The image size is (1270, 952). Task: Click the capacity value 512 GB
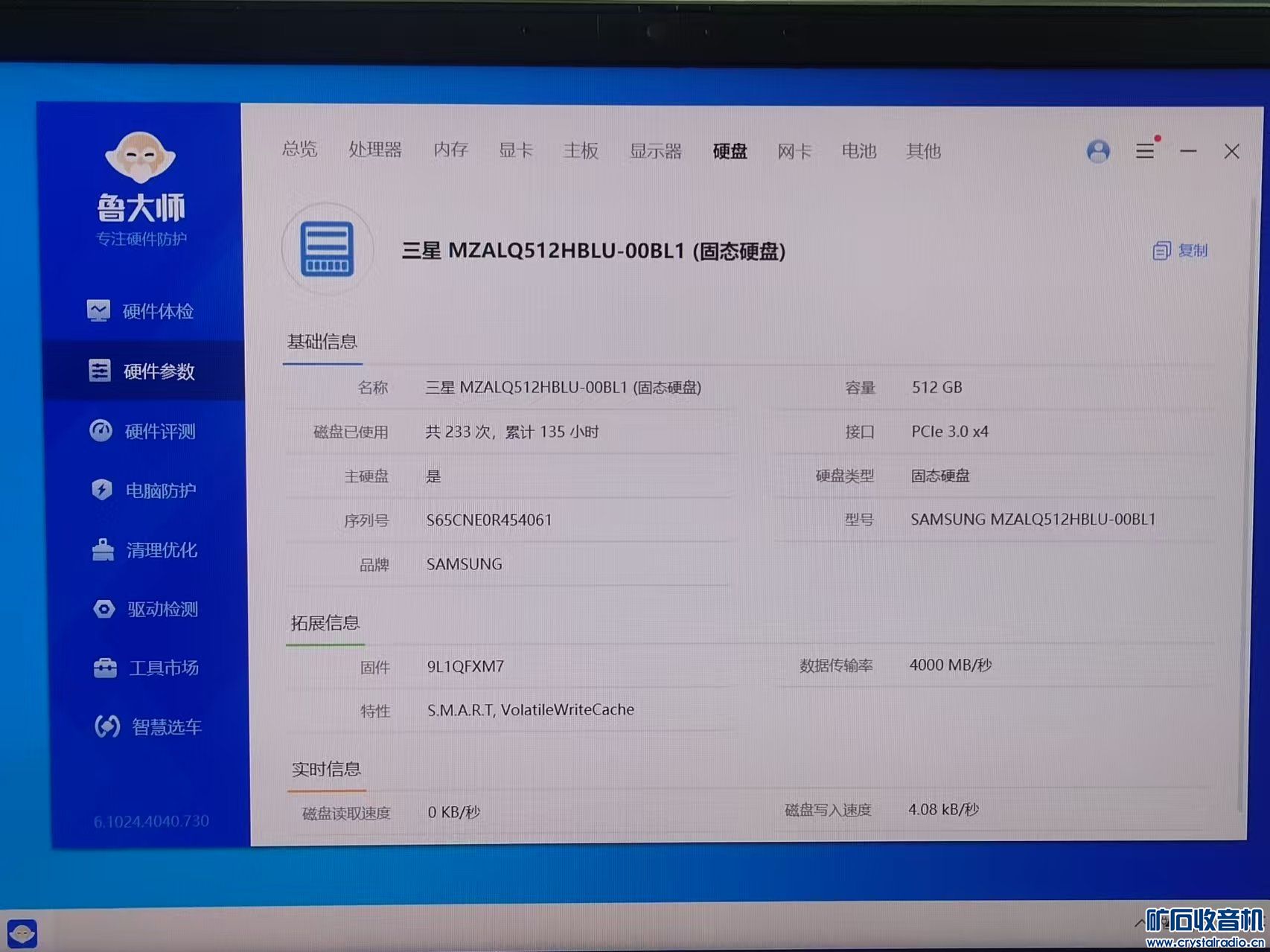(x=937, y=387)
